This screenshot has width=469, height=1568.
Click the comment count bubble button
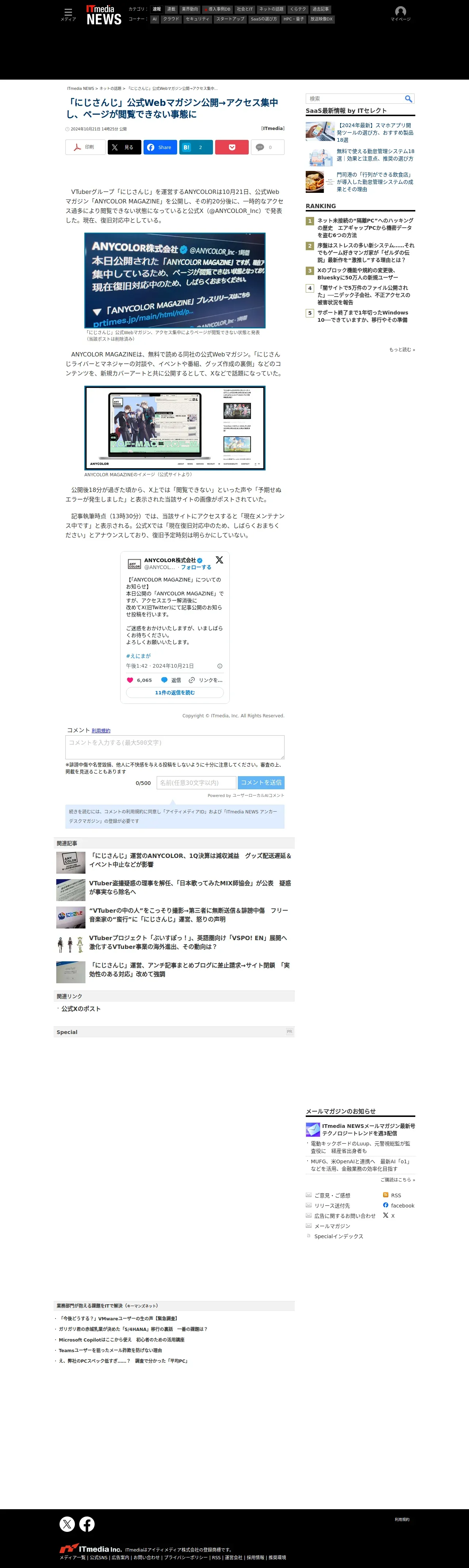[267, 147]
